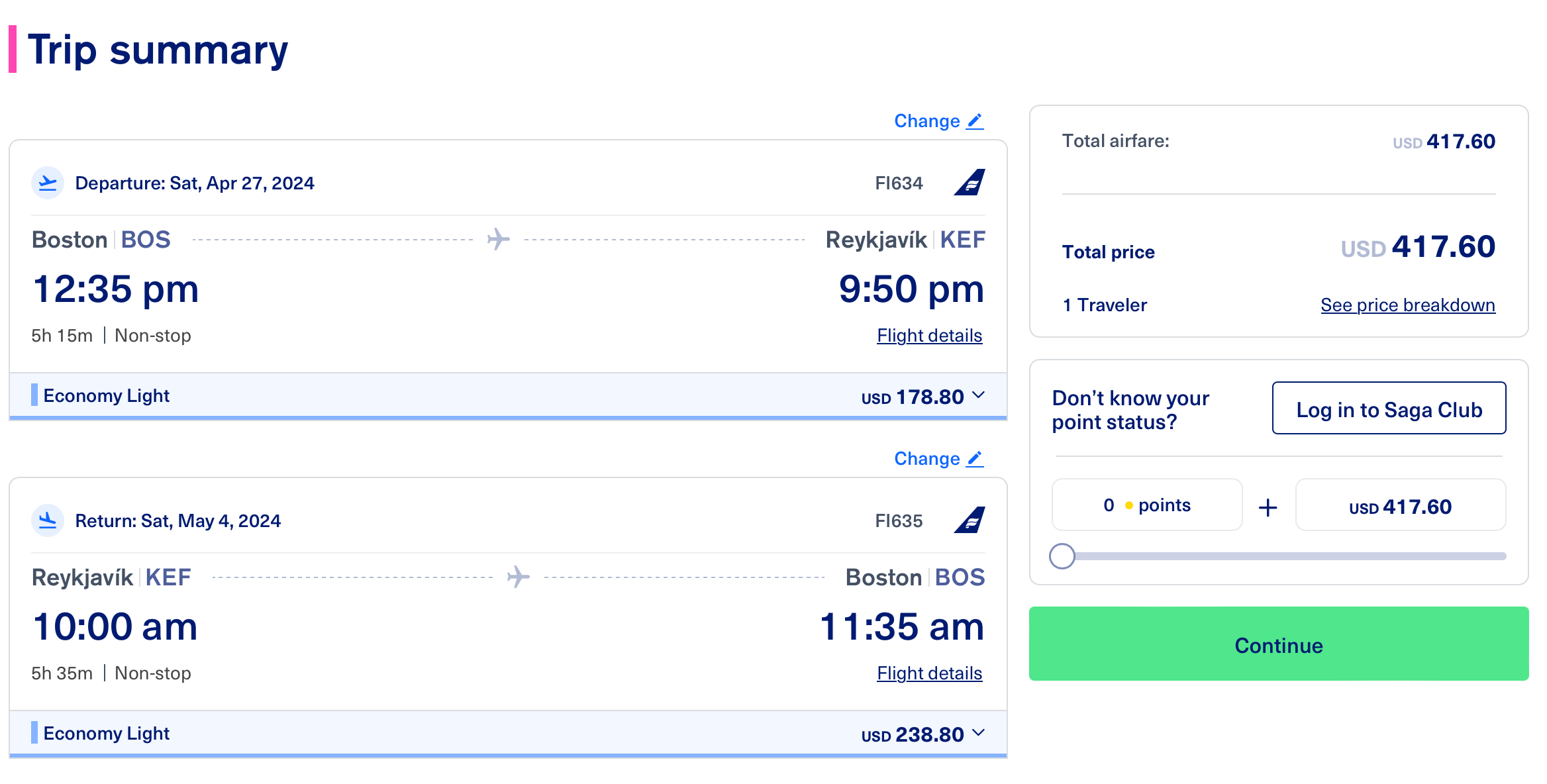Click the Icelandair logo next to FI634

click(970, 183)
